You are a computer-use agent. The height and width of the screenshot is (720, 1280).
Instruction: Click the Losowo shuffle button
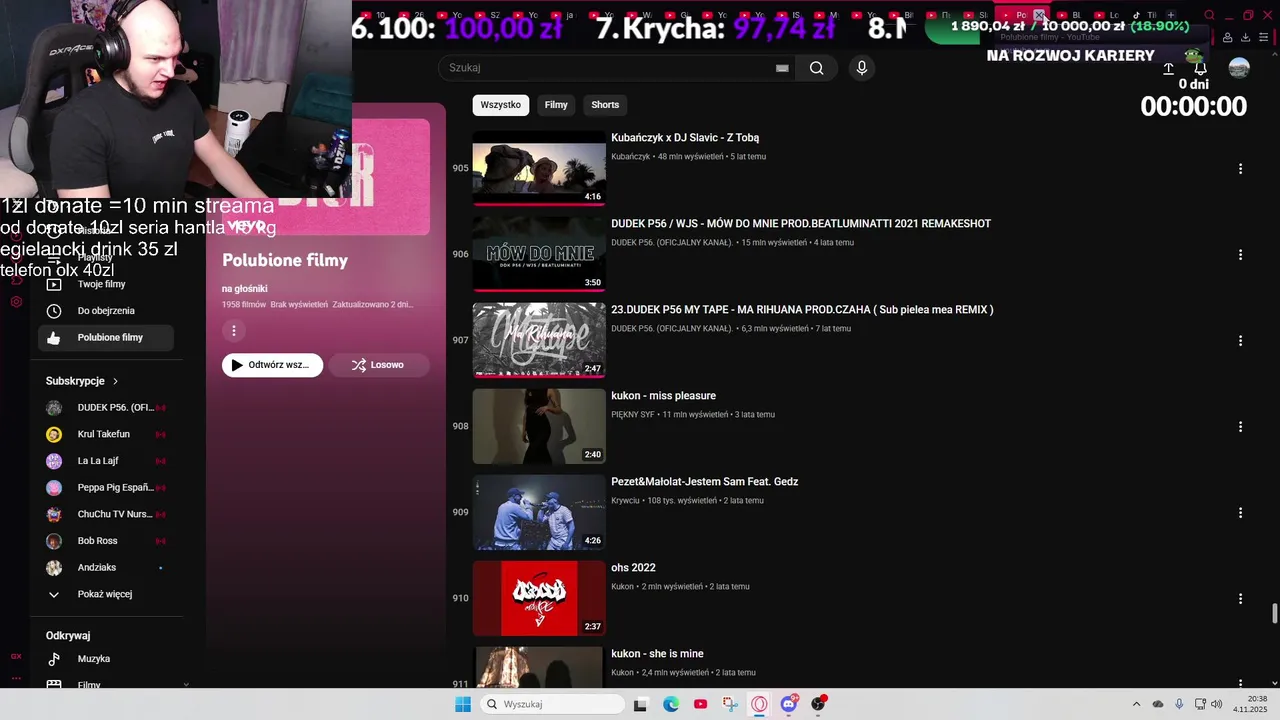[x=379, y=365]
